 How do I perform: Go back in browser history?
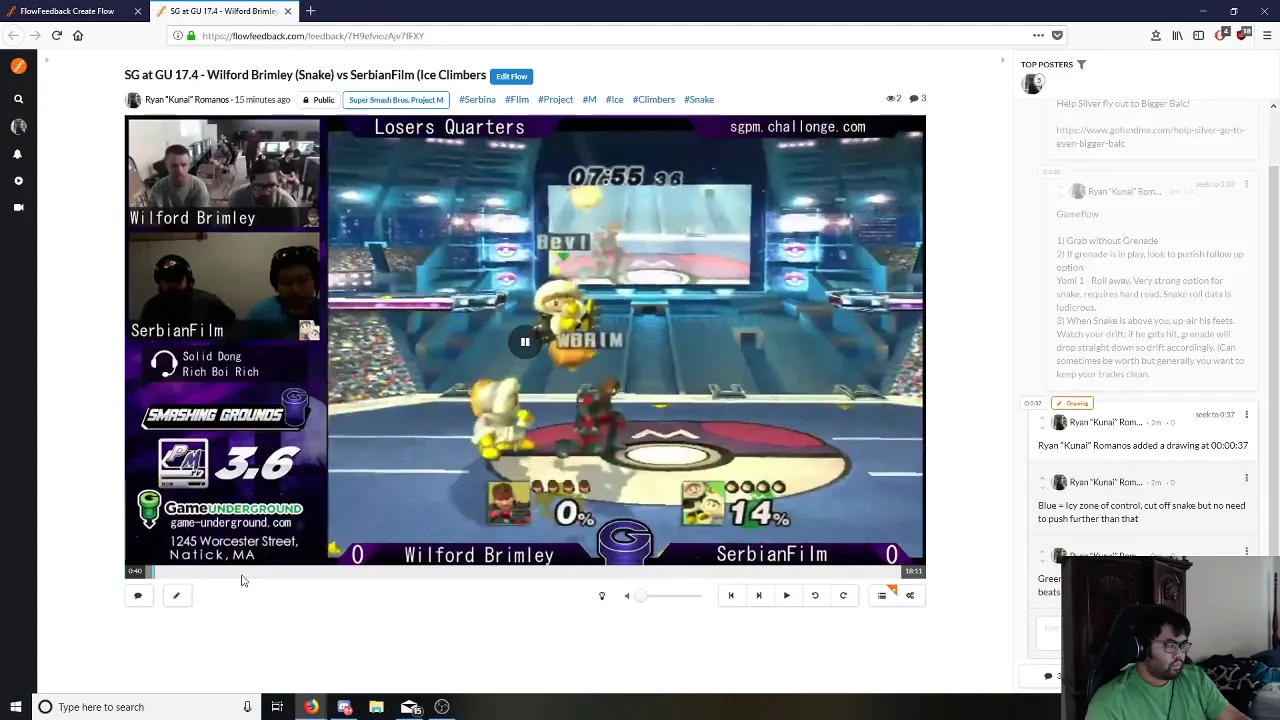tap(13, 36)
